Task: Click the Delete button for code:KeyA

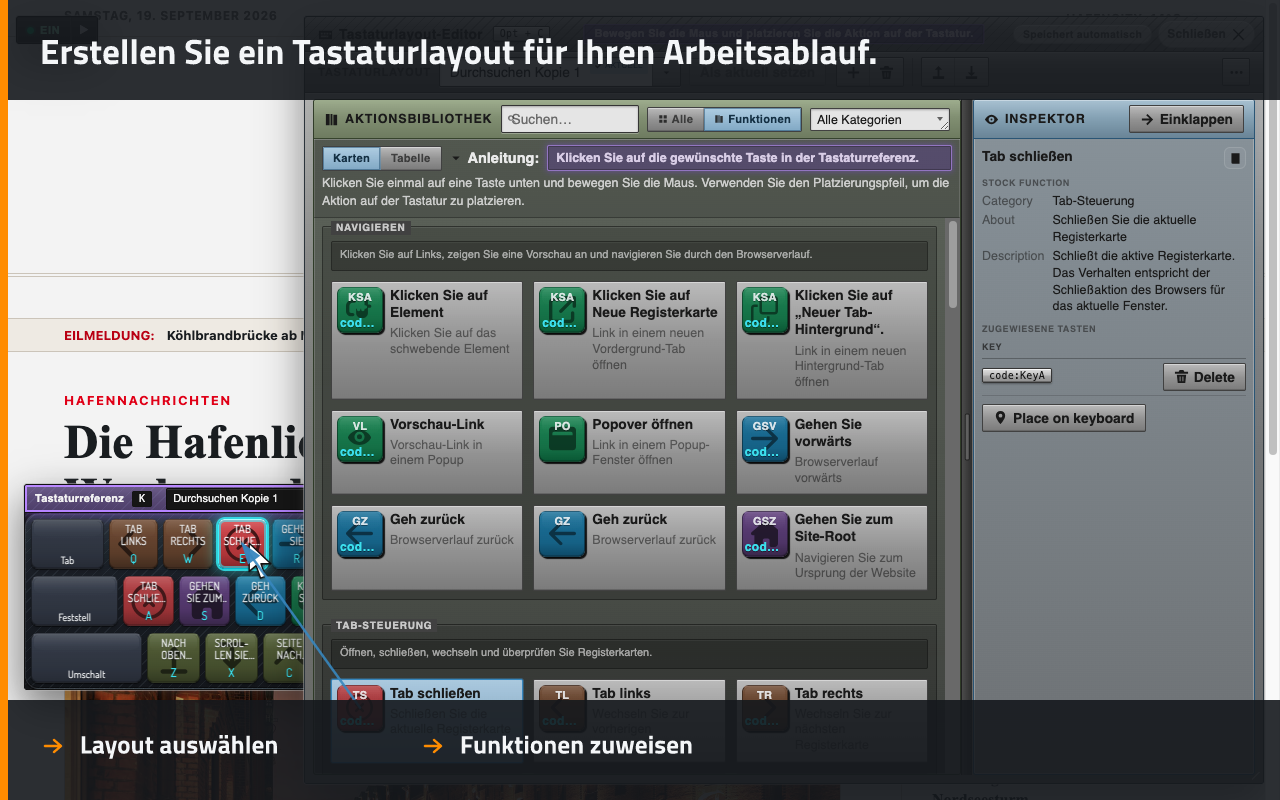Action: point(1205,377)
